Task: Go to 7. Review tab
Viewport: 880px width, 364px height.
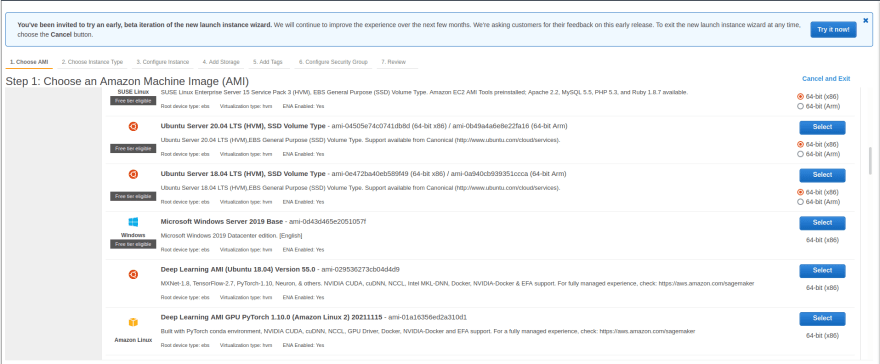Action: 393,62
